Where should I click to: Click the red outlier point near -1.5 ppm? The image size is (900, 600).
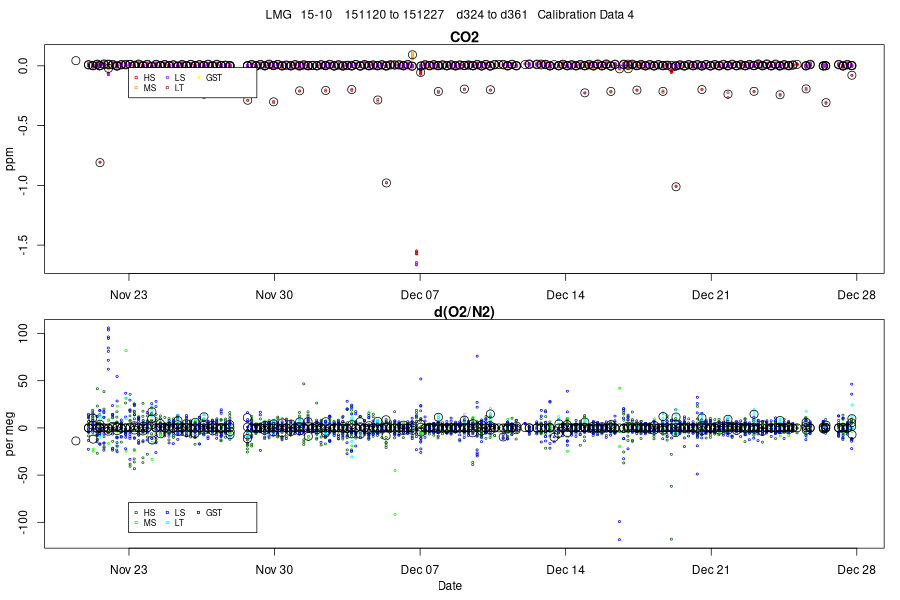pyautogui.click(x=416, y=253)
